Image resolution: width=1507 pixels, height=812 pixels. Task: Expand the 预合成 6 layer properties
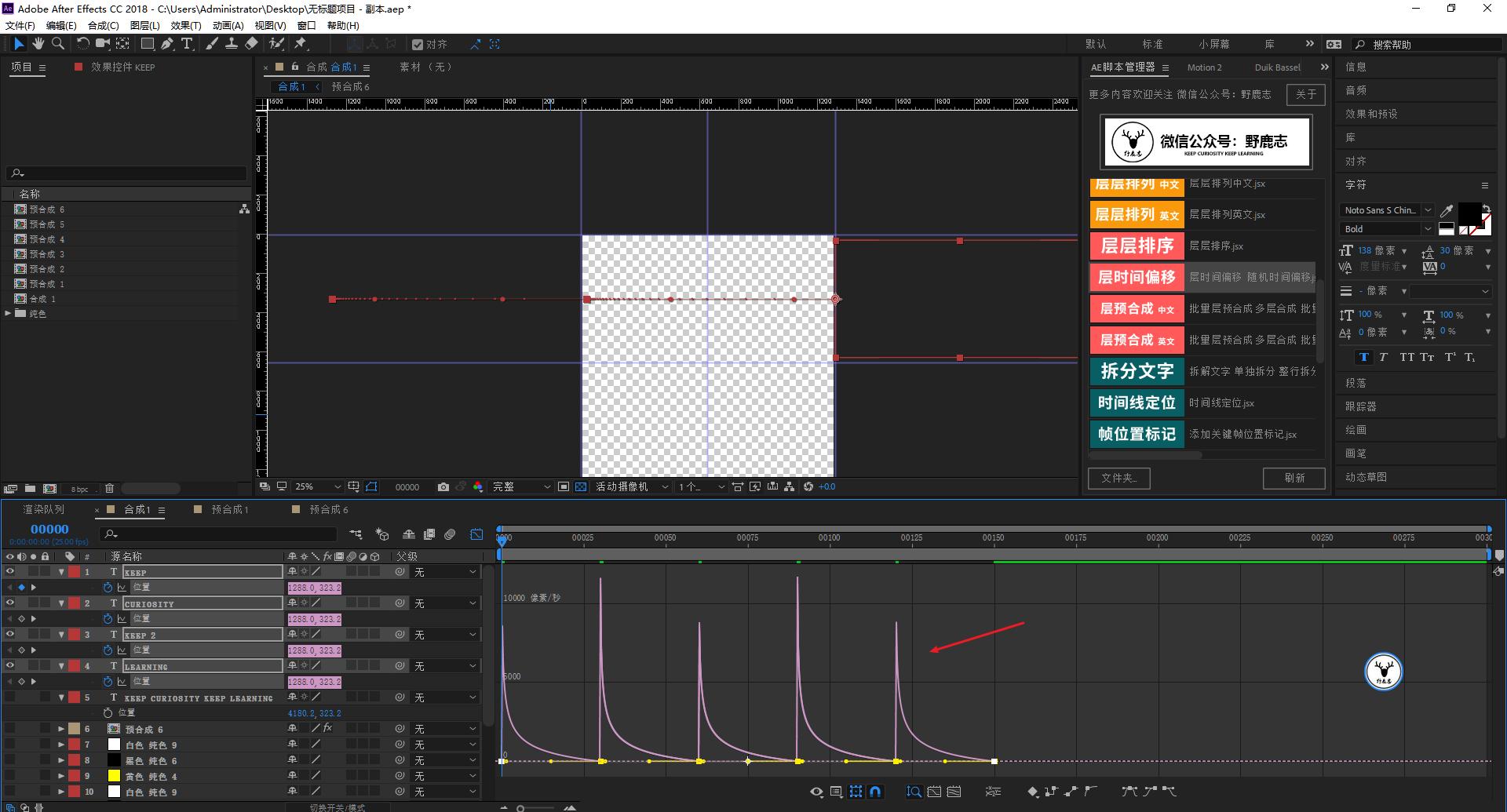click(x=61, y=729)
